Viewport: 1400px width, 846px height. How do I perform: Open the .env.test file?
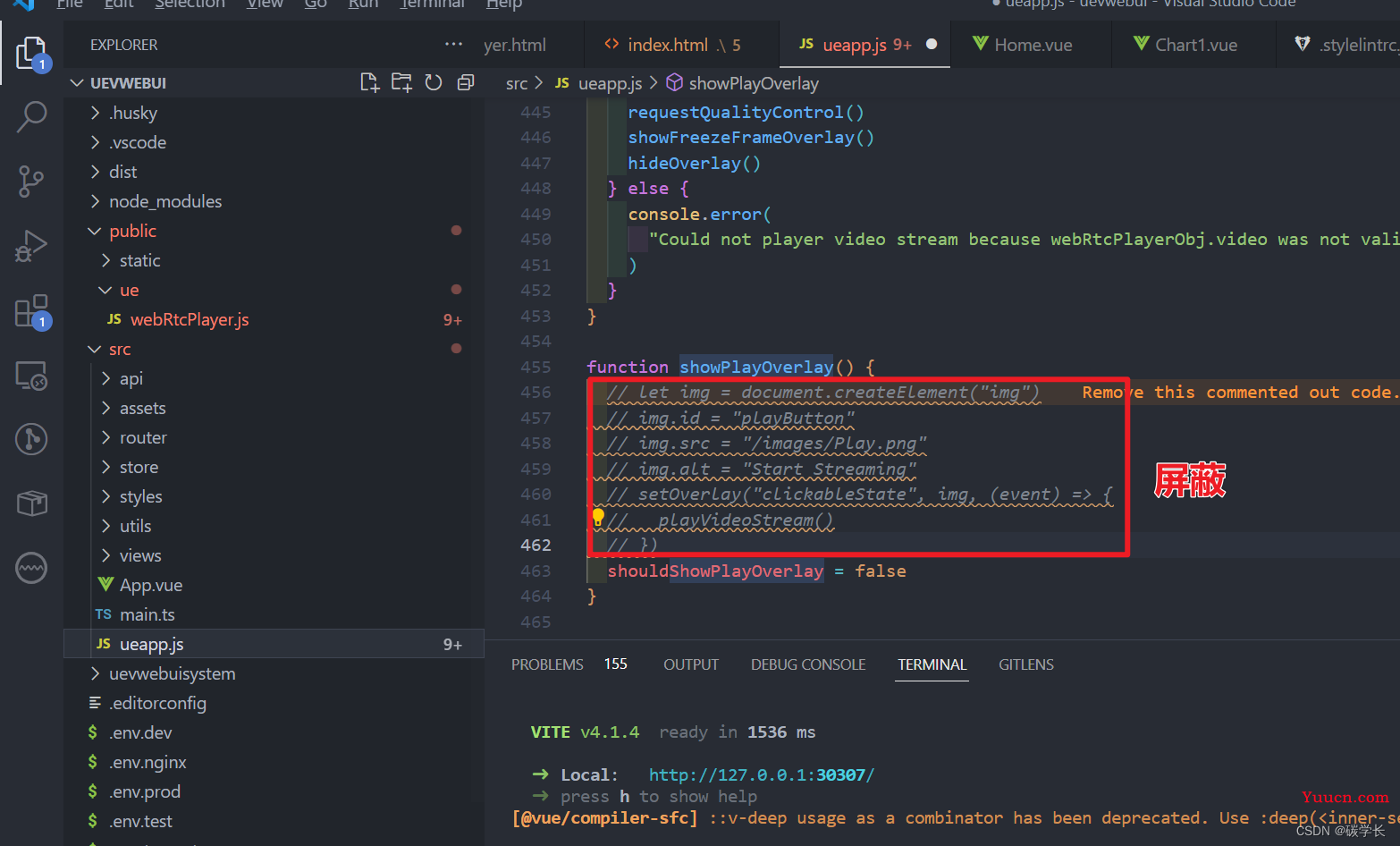coord(274,821)
